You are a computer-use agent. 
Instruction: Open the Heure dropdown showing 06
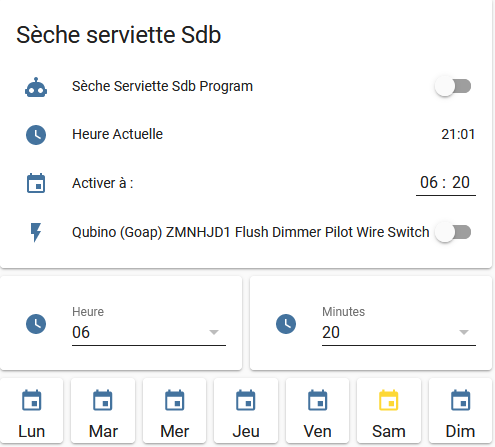pos(149,332)
